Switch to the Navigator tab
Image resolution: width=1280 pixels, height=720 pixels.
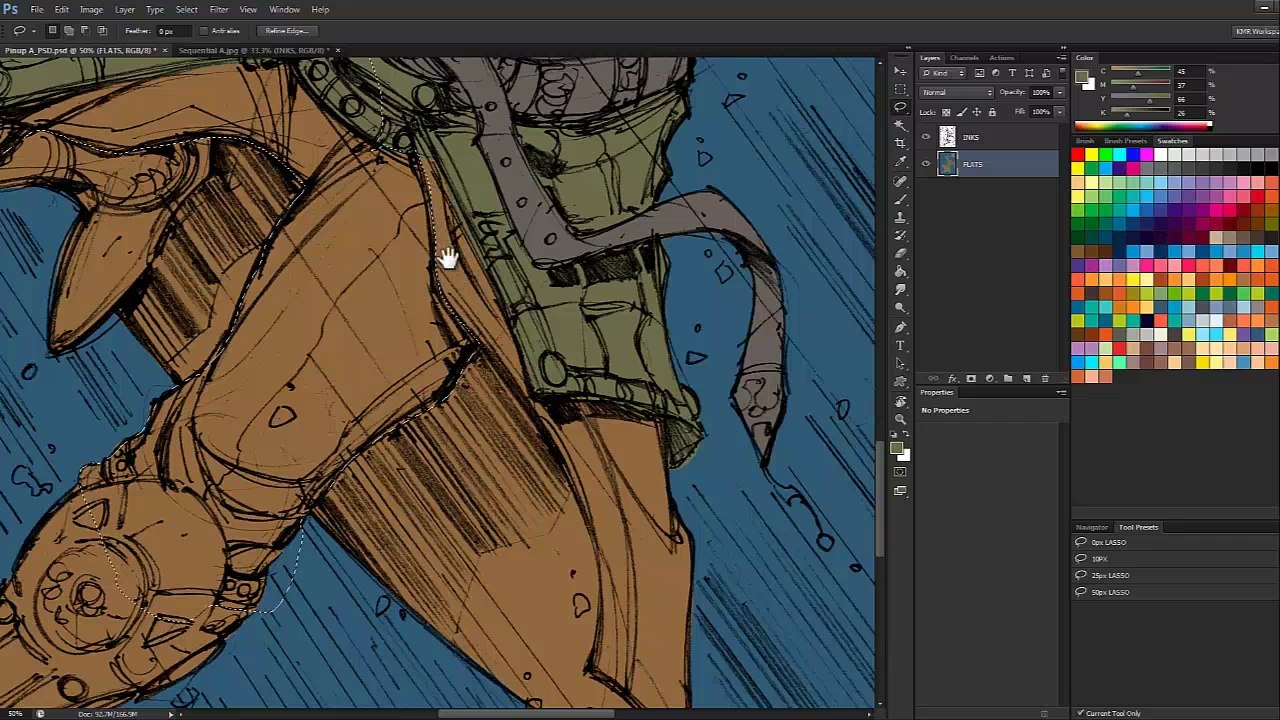(x=1092, y=527)
